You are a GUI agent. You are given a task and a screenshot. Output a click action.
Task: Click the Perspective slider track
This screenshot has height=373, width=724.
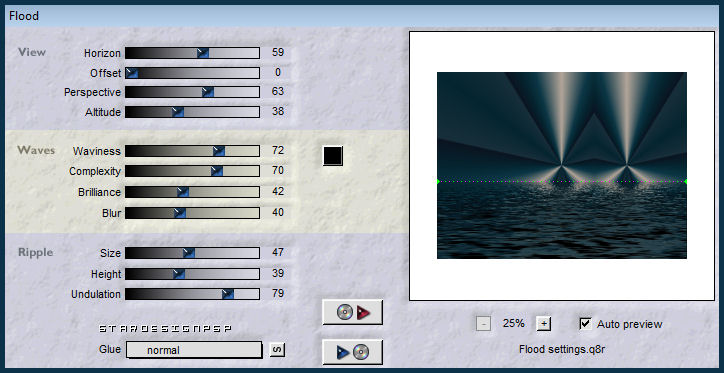tap(192, 92)
